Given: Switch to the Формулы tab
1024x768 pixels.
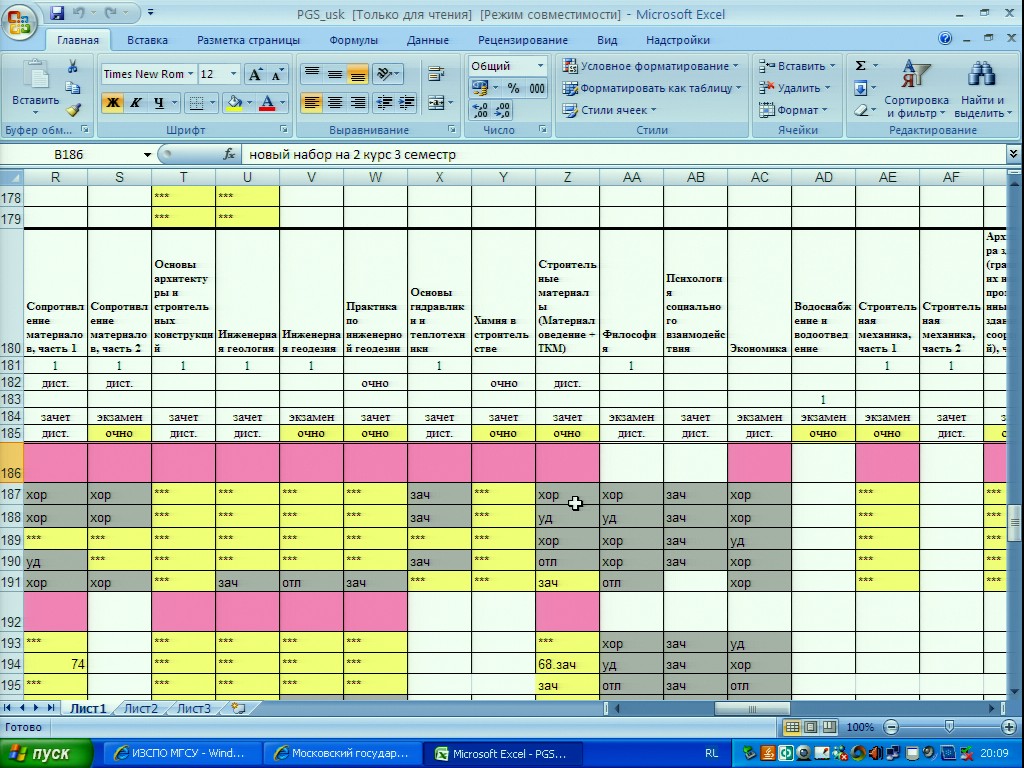Looking at the screenshot, I should pyautogui.click(x=353, y=40).
